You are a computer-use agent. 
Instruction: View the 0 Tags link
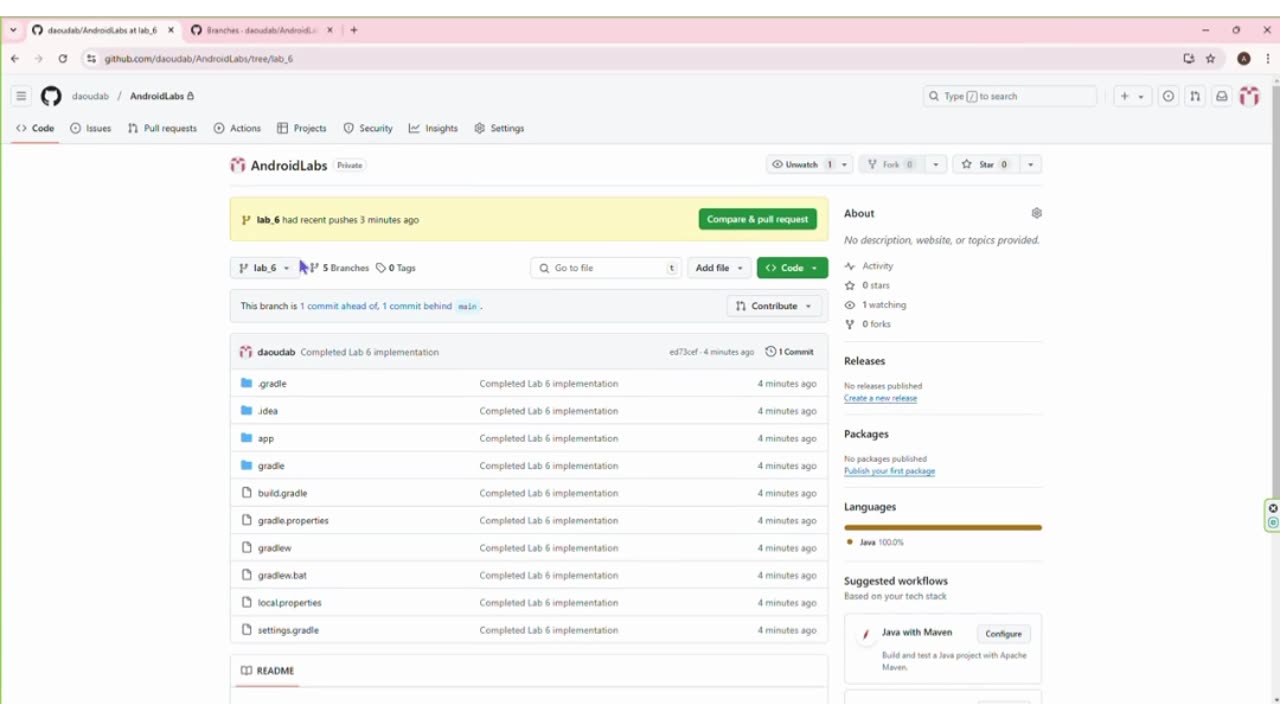396,268
